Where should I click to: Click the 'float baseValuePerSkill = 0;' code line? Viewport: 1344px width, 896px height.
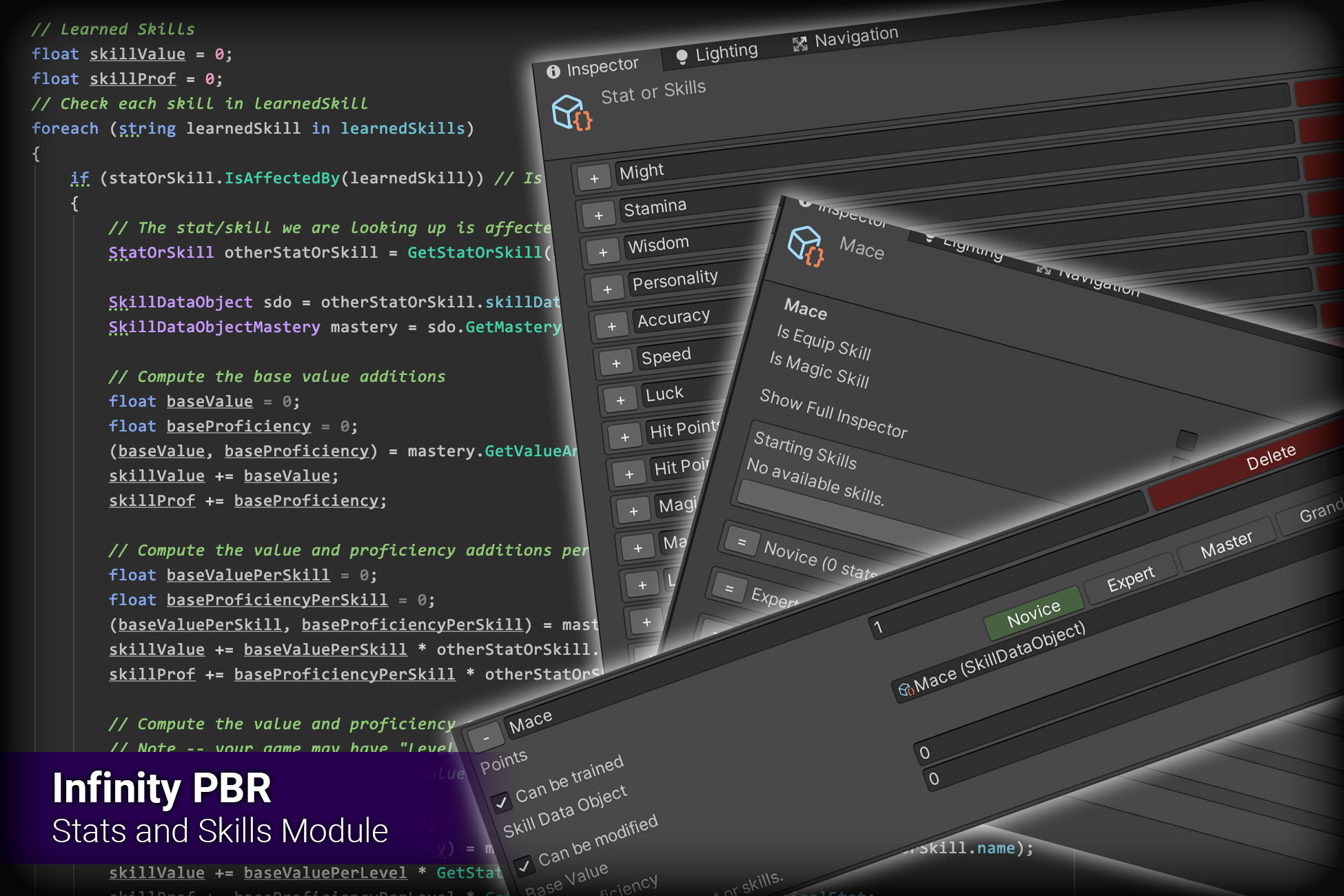pyautogui.click(x=243, y=575)
